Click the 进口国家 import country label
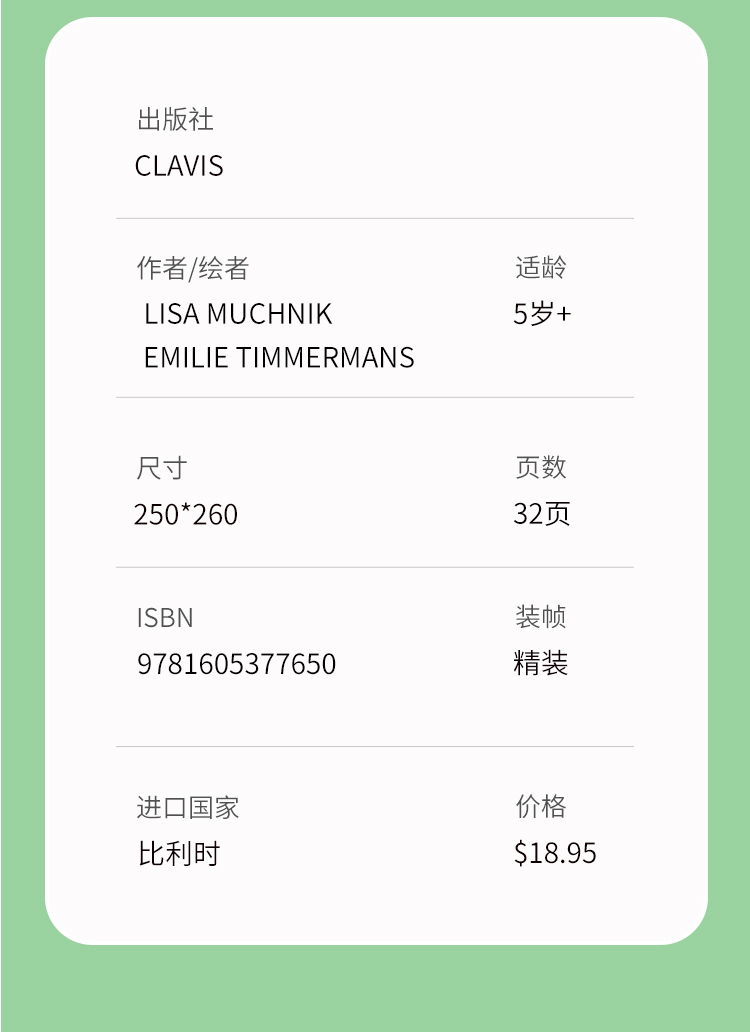 click(x=188, y=807)
